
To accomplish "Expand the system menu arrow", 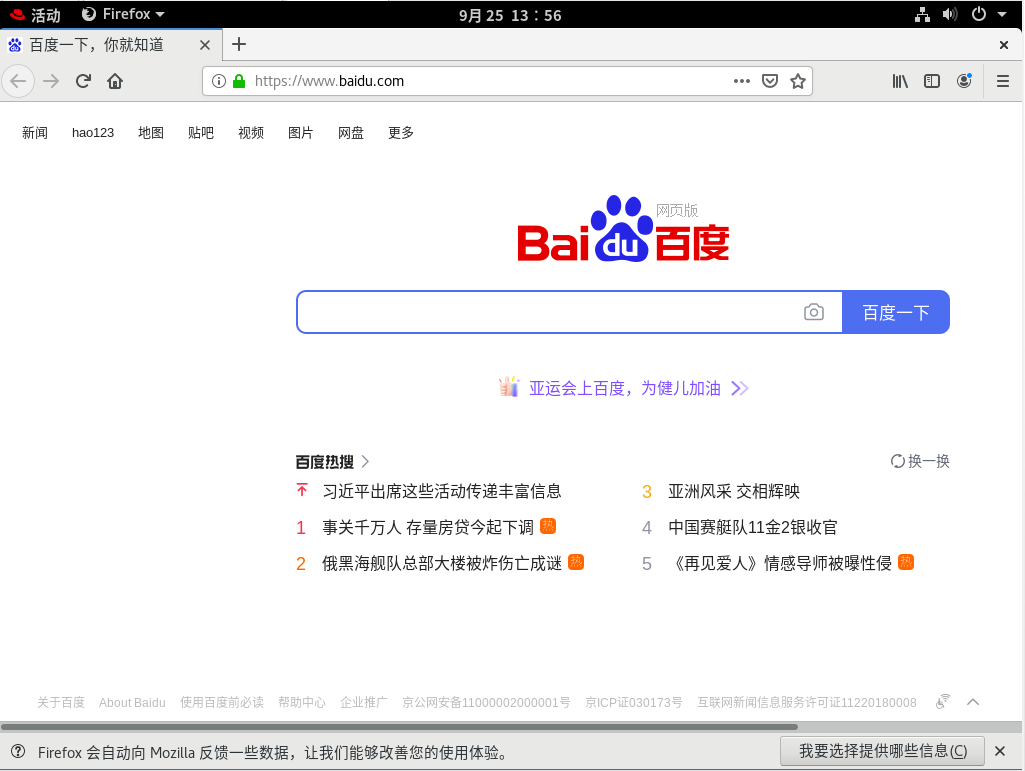I will pos(1001,14).
